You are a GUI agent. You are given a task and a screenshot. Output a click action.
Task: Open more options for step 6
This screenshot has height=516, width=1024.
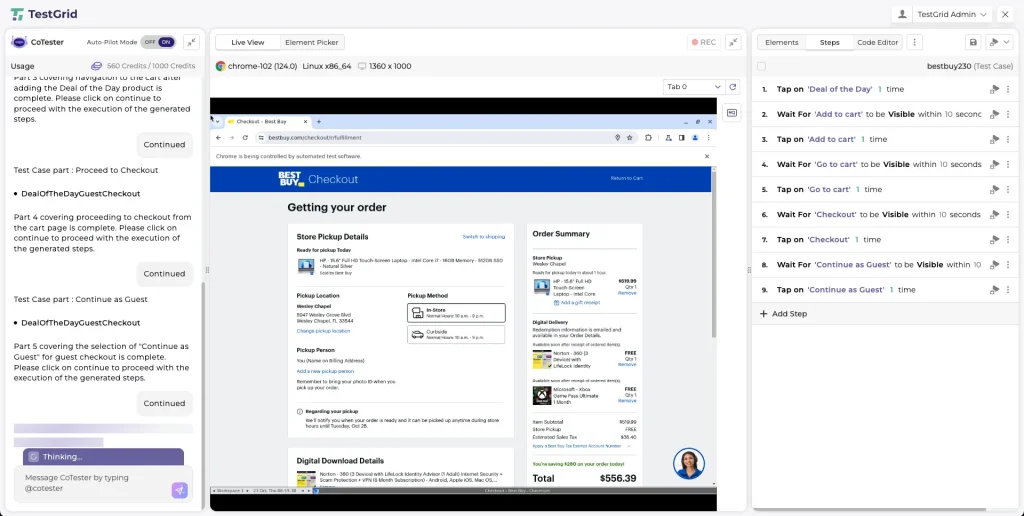click(x=1008, y=215)
